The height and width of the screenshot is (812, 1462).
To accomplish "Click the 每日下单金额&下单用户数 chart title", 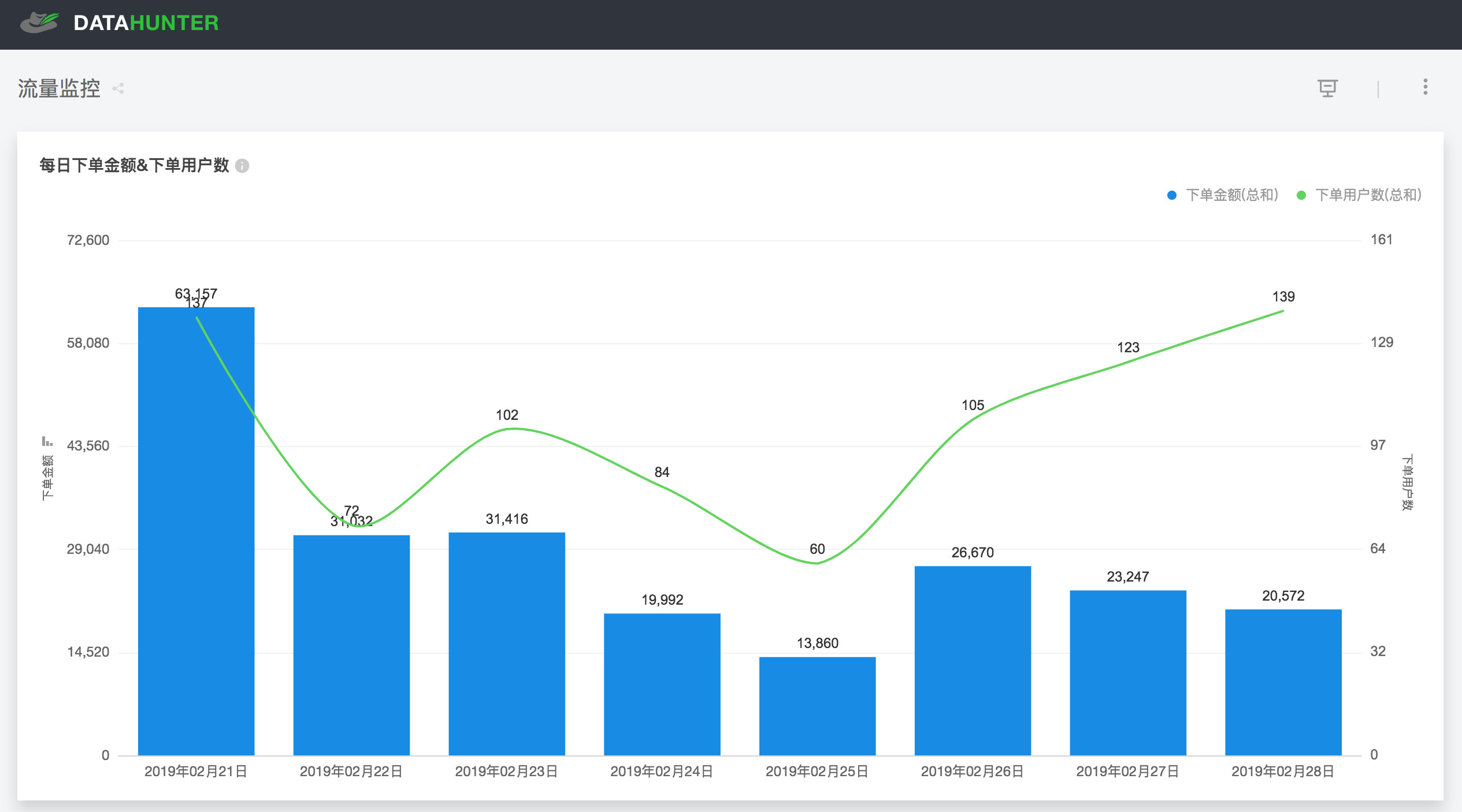I will pyautogui.click(x=135, y=166).
